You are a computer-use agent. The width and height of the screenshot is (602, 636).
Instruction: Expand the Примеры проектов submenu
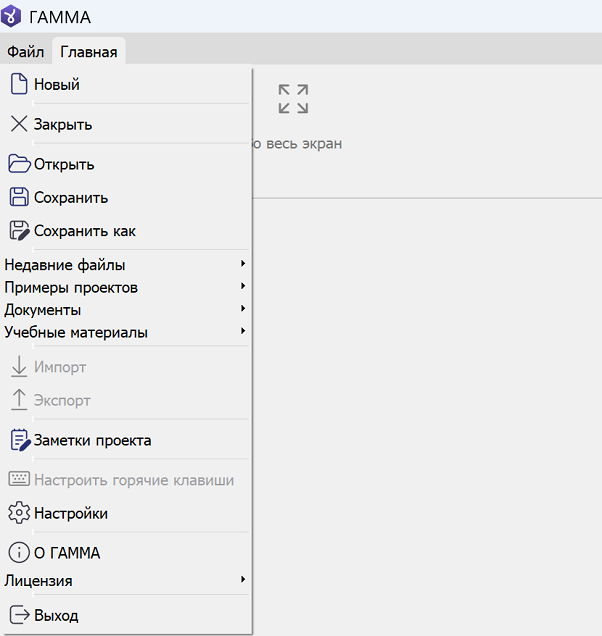click(242, 287)
